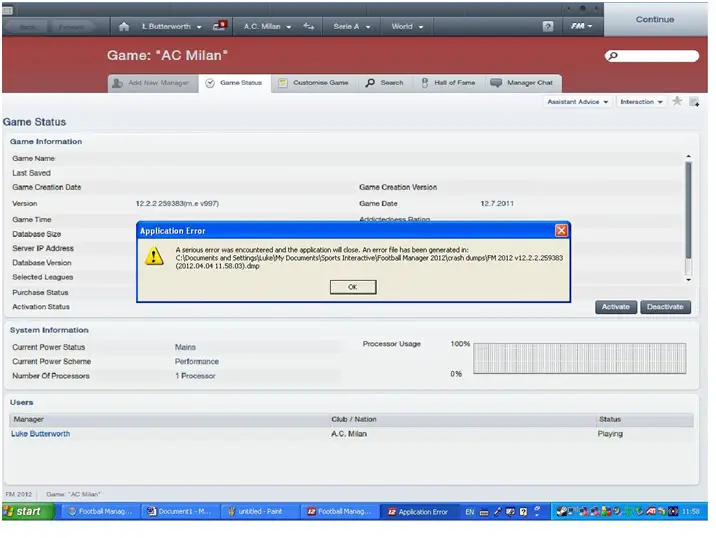The image size is (716, 538).
Task: Open the inbox icon with red notification badge
Action: [x=220, y=26]
